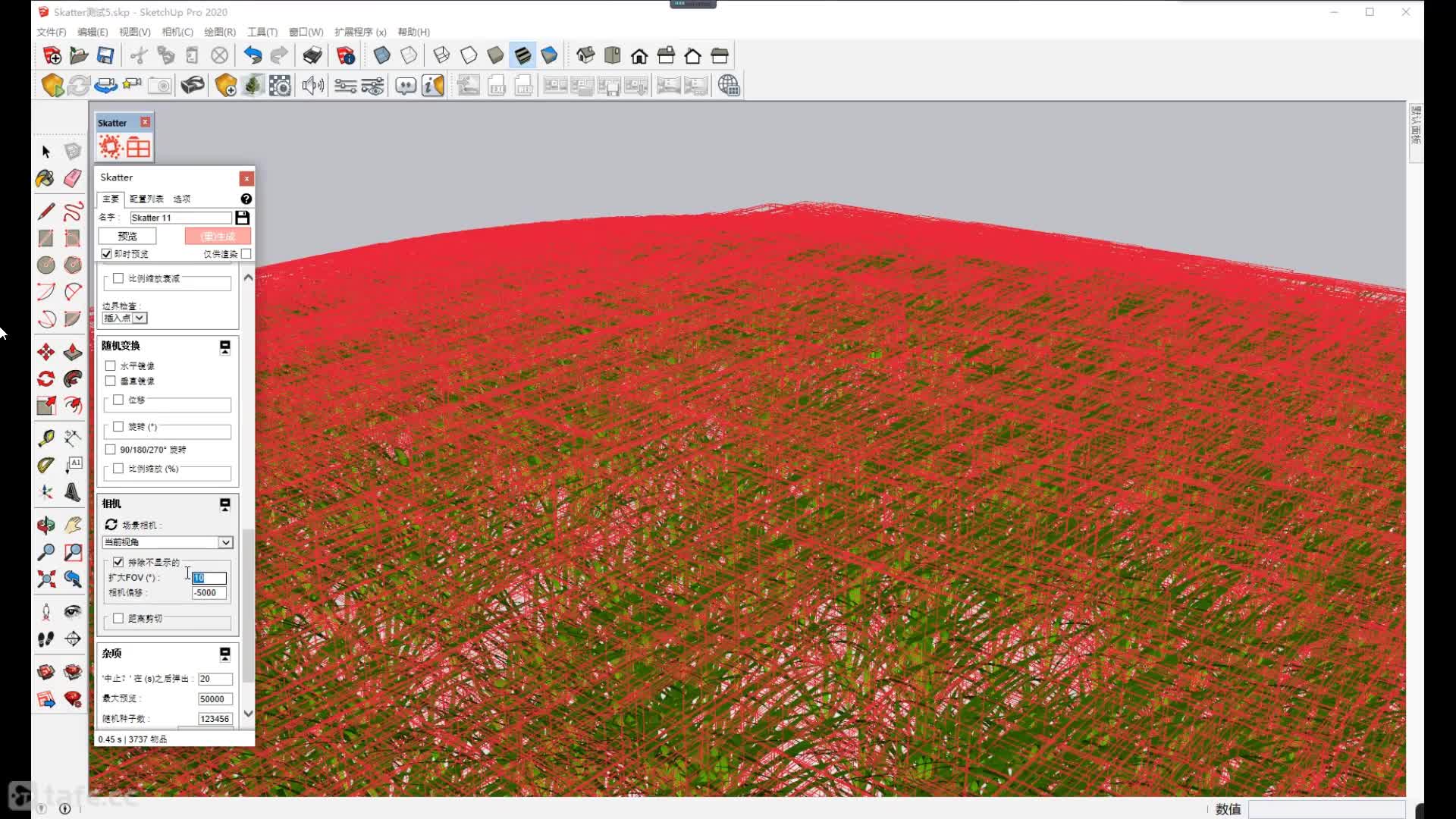Image resolution: width=1456 pixels, height=819 pixels.
Task: Enable the 比例缩放衰减 checkbox
Action: [118, 278]
